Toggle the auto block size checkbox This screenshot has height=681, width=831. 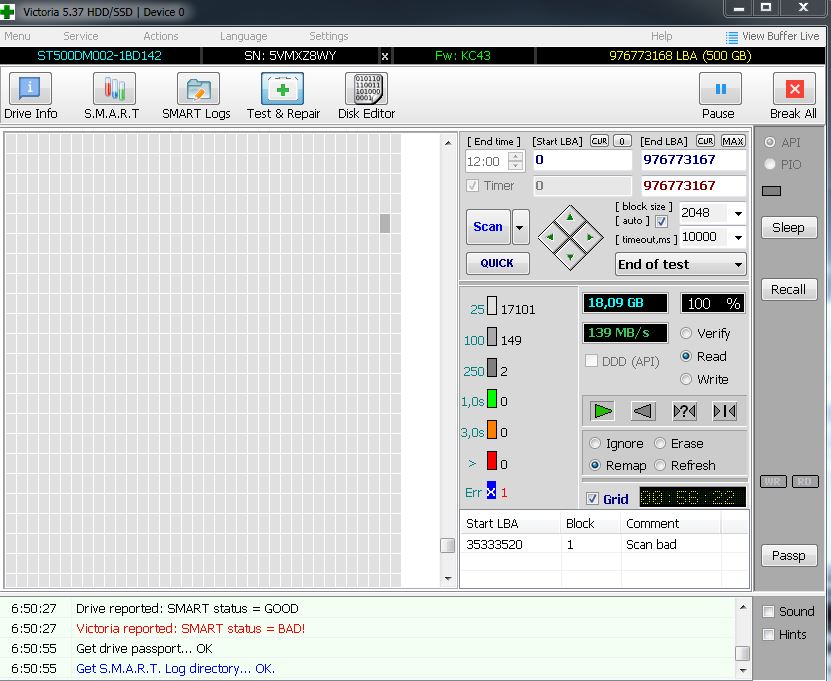pyautogui.click(x=661, y=222)
